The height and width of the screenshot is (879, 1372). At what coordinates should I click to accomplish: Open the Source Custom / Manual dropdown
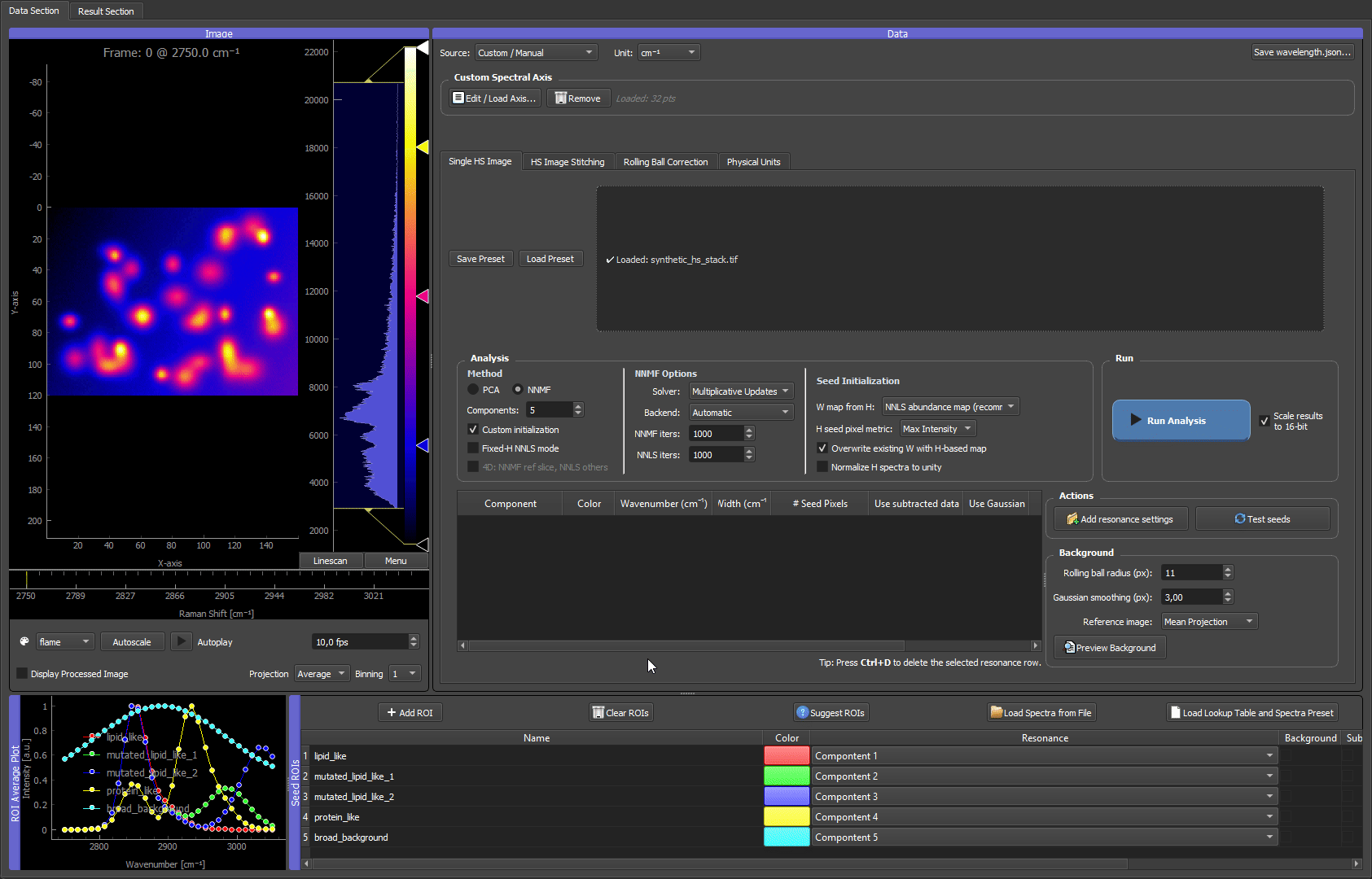pyautogui.click(x=536, y=53)
